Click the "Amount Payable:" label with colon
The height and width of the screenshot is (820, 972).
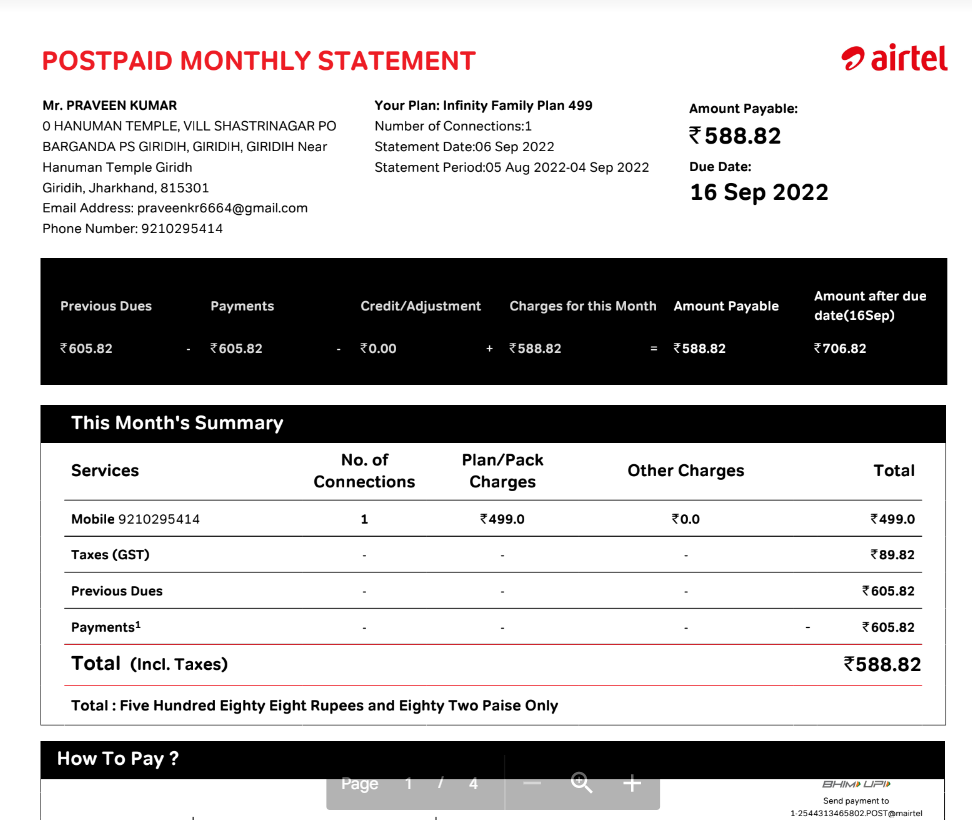coord(743,108)
